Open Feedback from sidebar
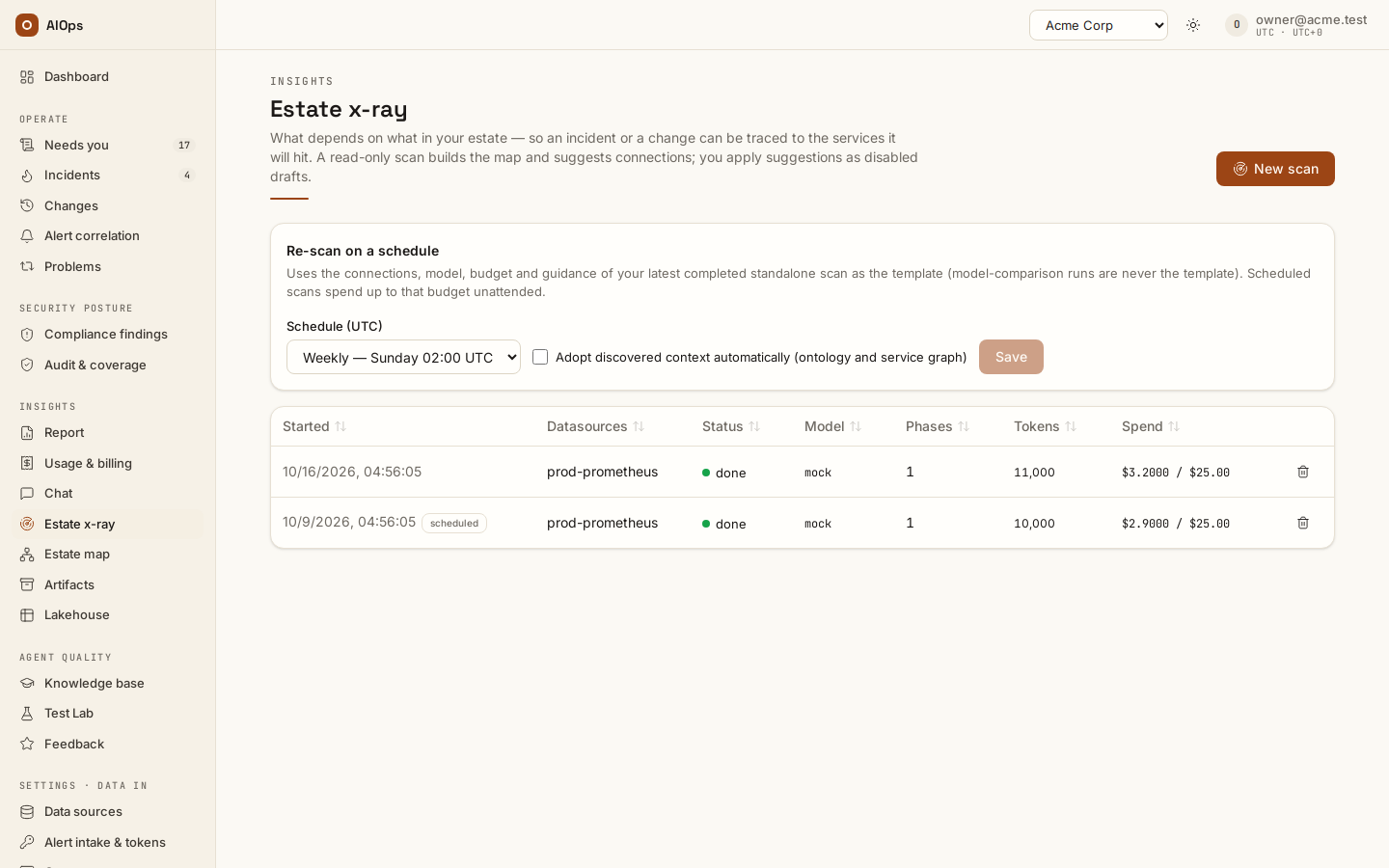 click(x=107, y=744)
